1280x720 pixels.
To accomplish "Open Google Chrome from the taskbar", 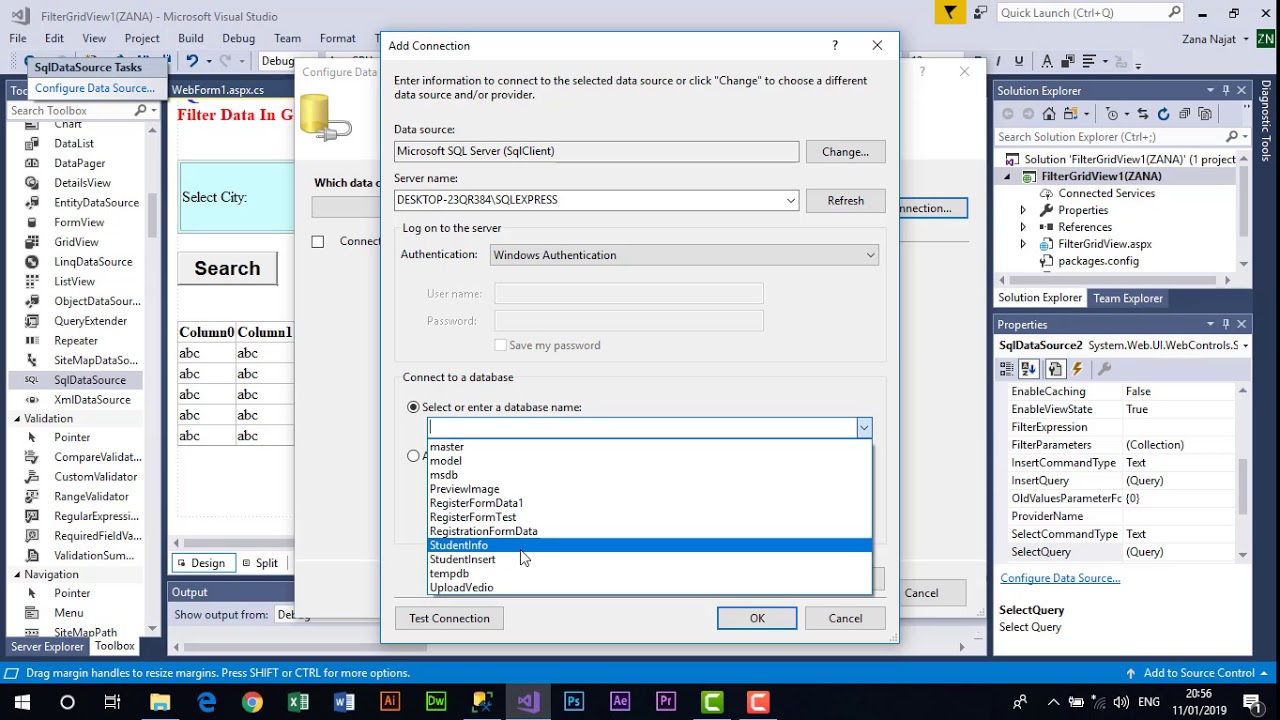I will tap(252, 702).
